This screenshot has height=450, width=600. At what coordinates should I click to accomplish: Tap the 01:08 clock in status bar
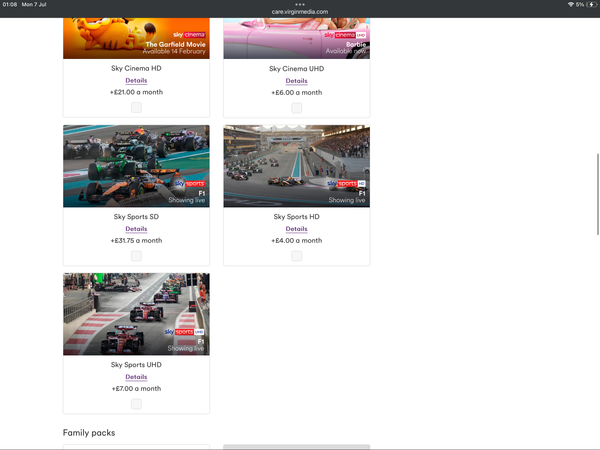10,5
